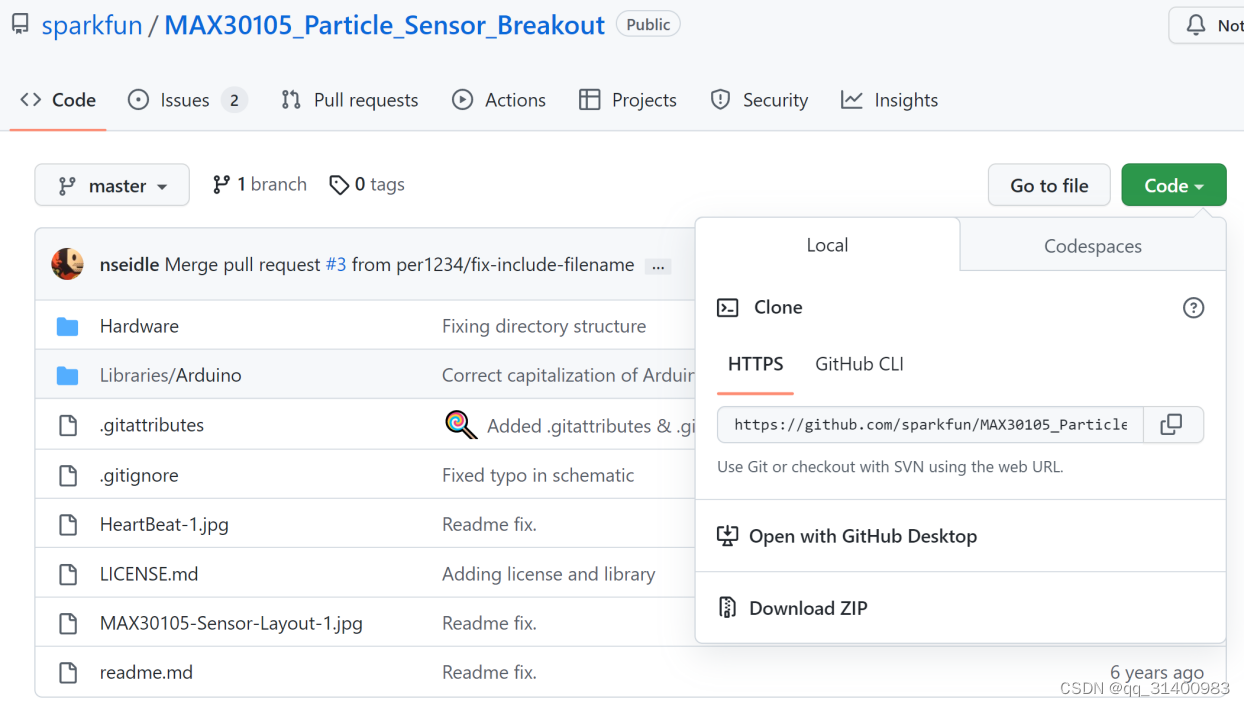Click the Go to file button
1245x706 pixels.
pyautogui.click(x=1049, y=185)
